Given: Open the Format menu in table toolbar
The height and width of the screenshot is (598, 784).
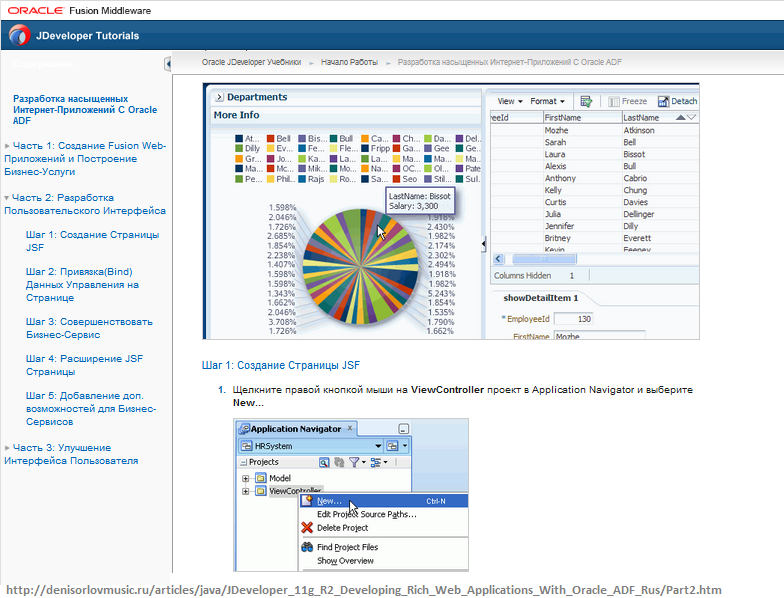Looking at the screenshot, I should [x=547, y=101].
